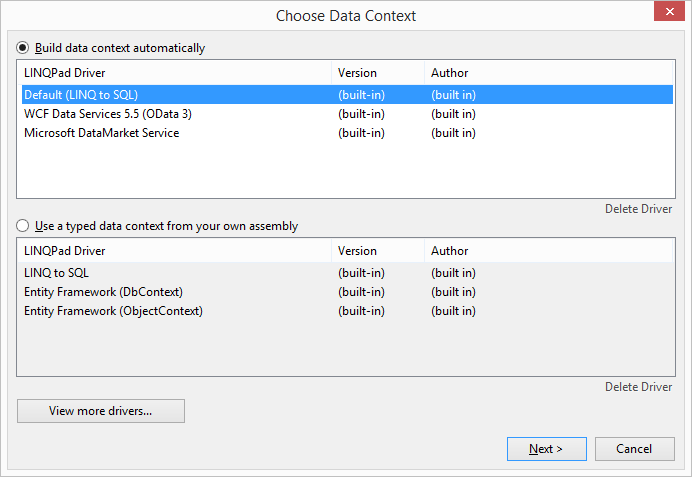Viewport: 692px width, 477px height.
Task: Click the lower Delete Driver link
Action: 638,387
